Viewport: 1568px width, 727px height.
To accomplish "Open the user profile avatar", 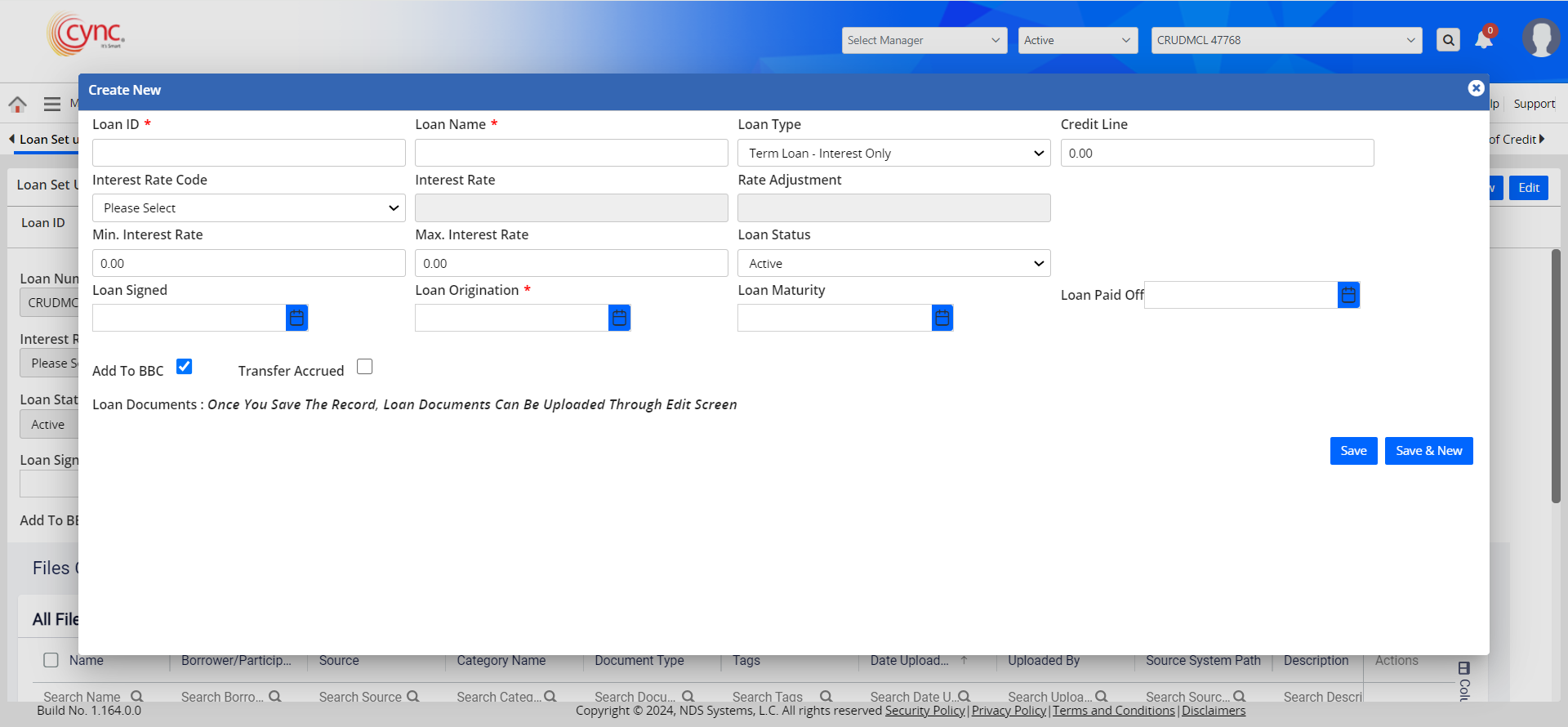I will point(1540,38).
